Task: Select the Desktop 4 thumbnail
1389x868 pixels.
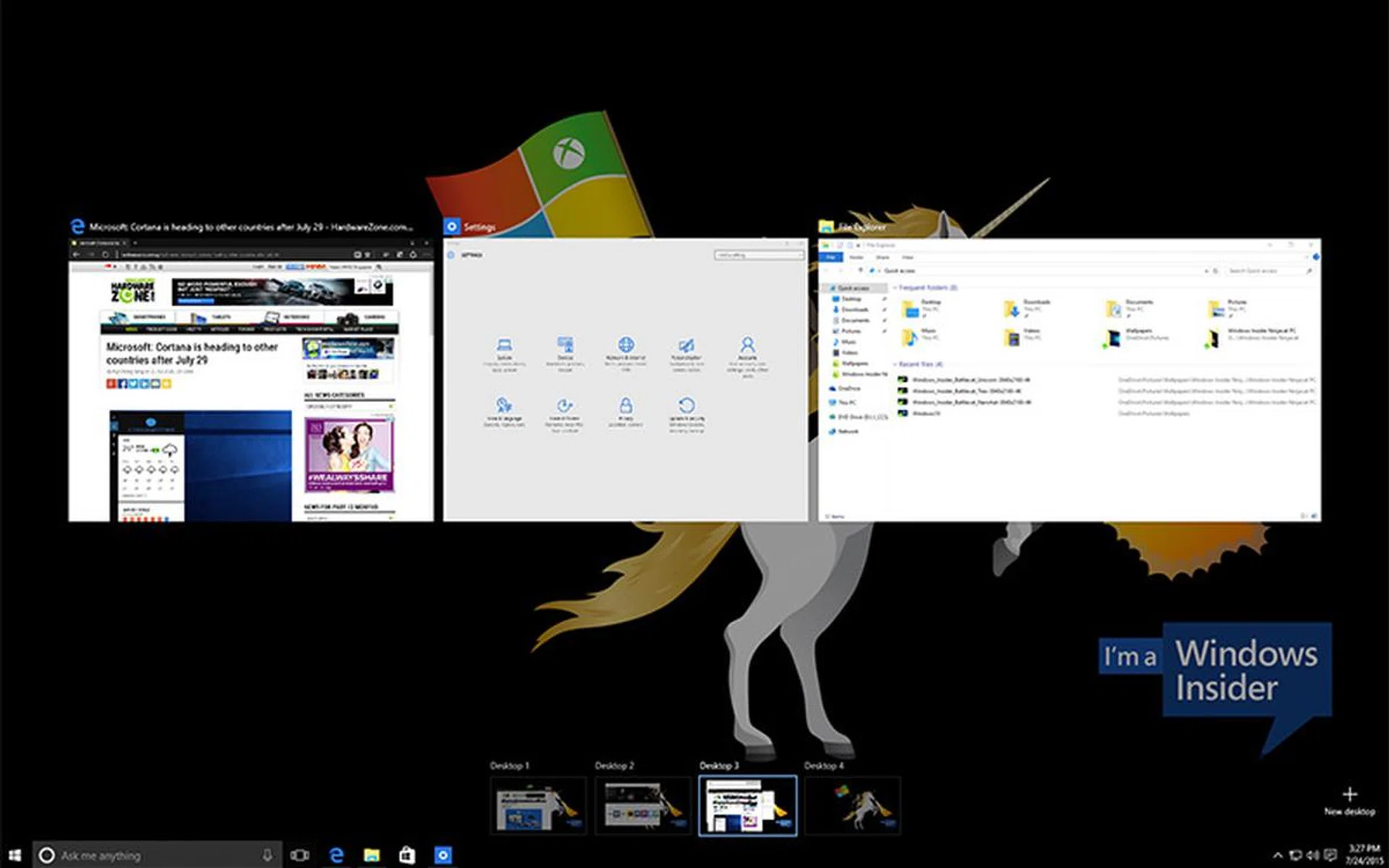Action: [x=852, y=806]
